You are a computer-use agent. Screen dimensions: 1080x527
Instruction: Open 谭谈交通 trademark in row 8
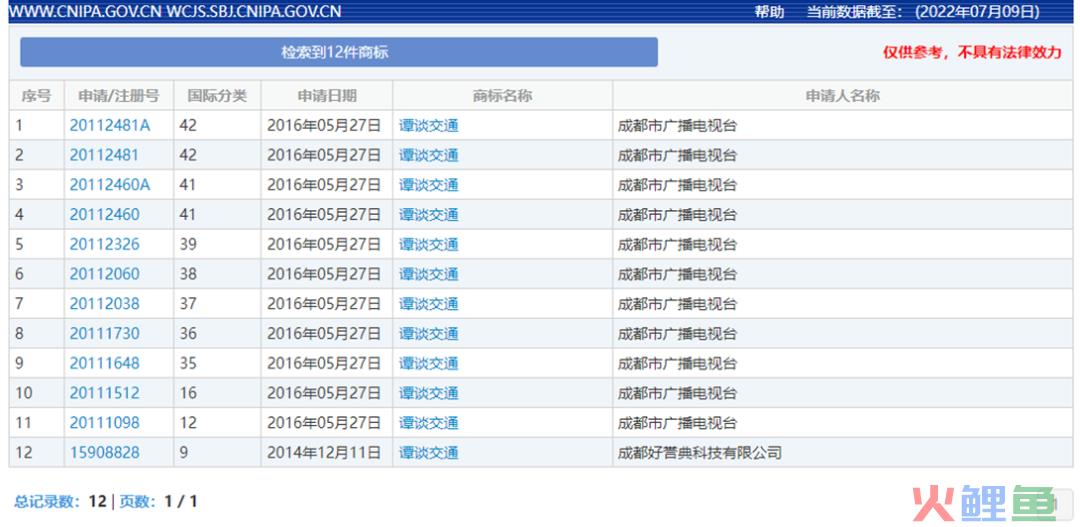[x=428, y=333]
